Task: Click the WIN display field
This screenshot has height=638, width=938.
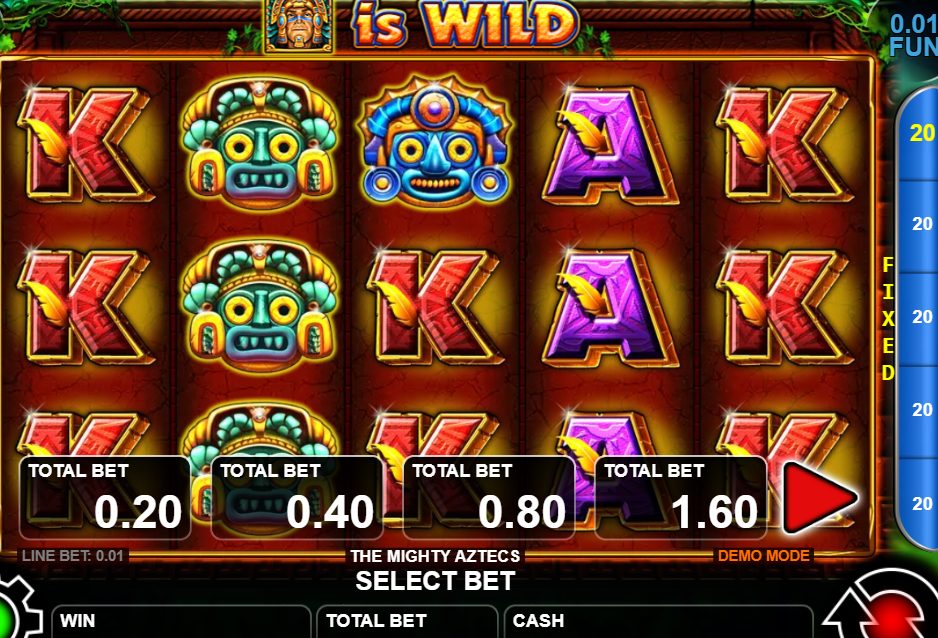Action: [x=182, y=621]
